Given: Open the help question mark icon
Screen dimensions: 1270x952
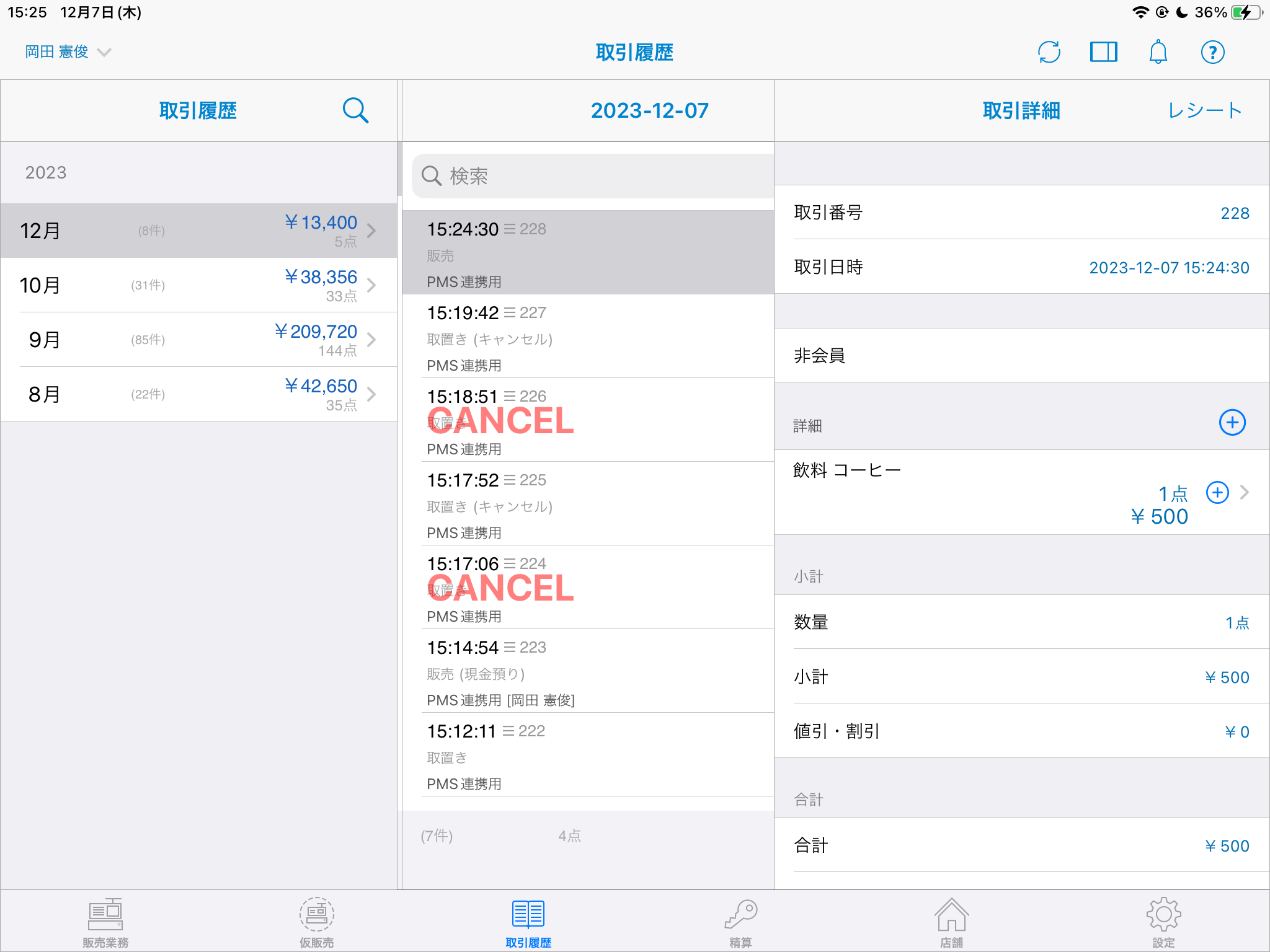Looking at the screenshot, I should tap(1212, 52).
